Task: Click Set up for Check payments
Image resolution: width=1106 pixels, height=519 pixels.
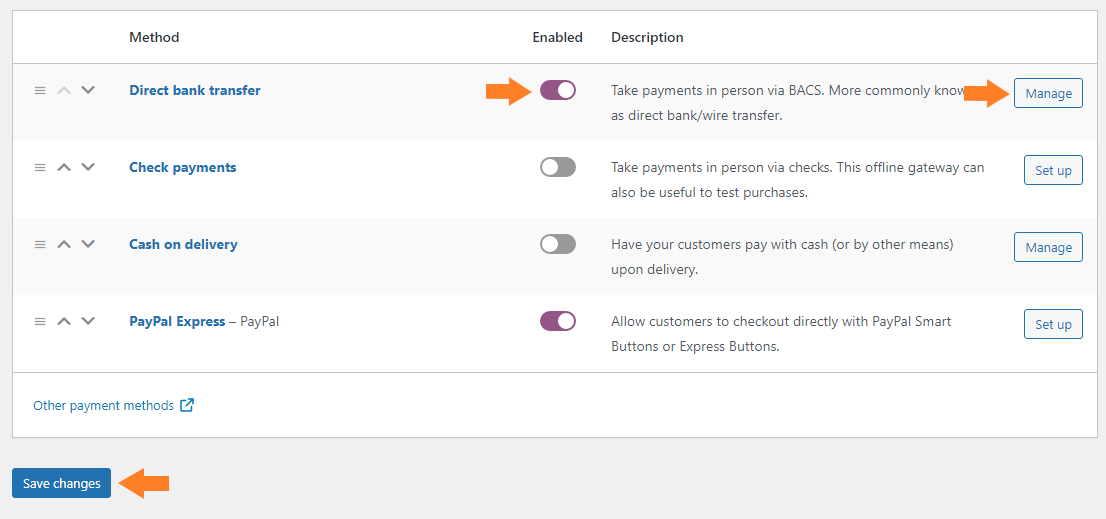Action: [1053, 170]
